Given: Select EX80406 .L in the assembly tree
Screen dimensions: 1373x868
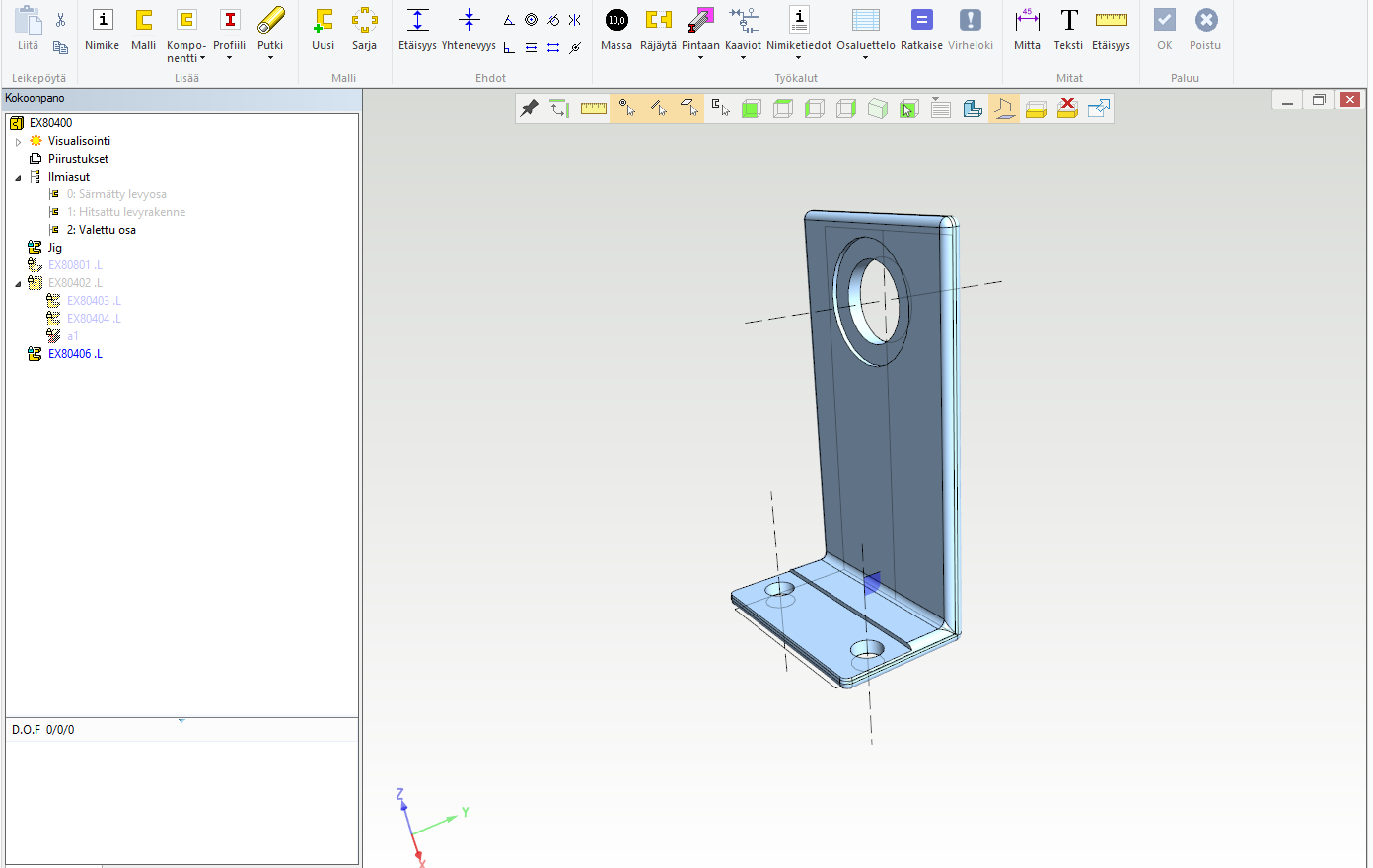Looking at the screenshot, I should (75, 354).
